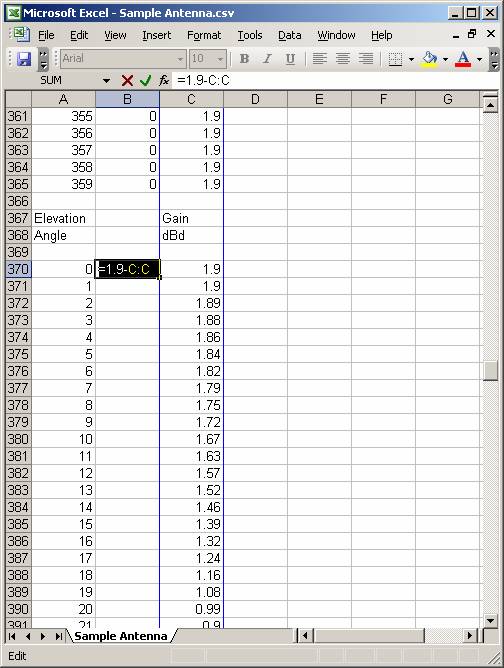Apply the Align Left icon
Screen dimensions: 504x668
pos(320,59)
